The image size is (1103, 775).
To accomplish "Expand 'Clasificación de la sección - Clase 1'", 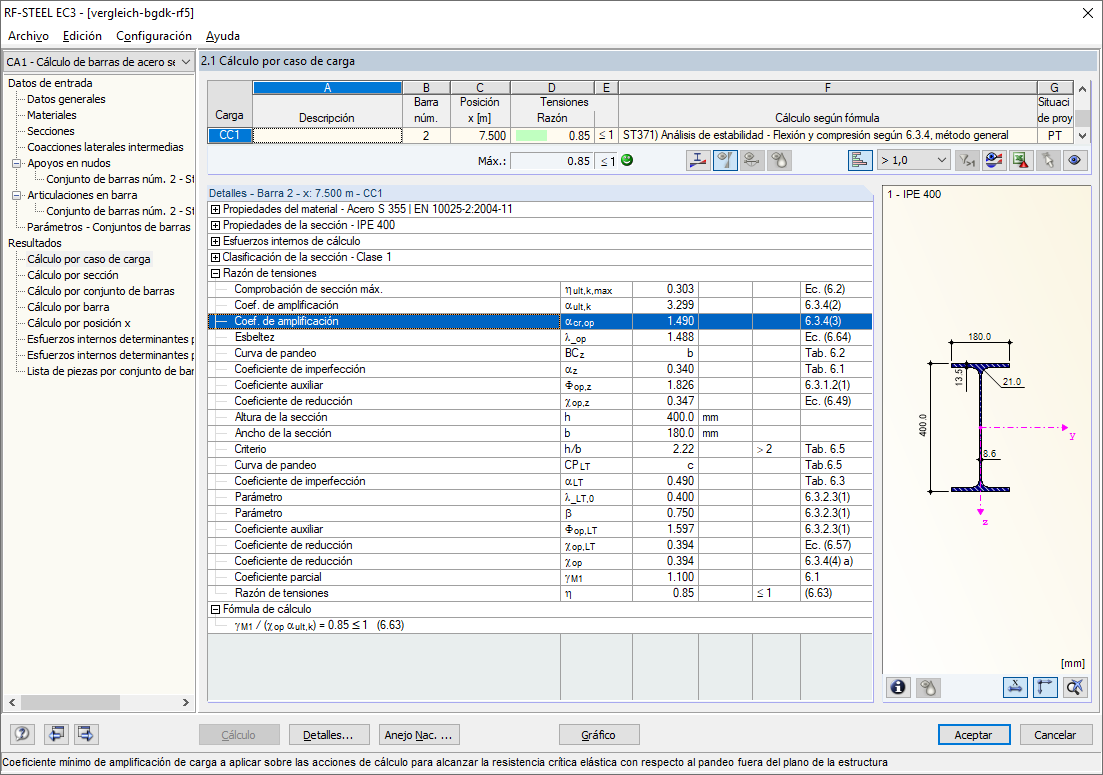I will (x=216, y=257).
